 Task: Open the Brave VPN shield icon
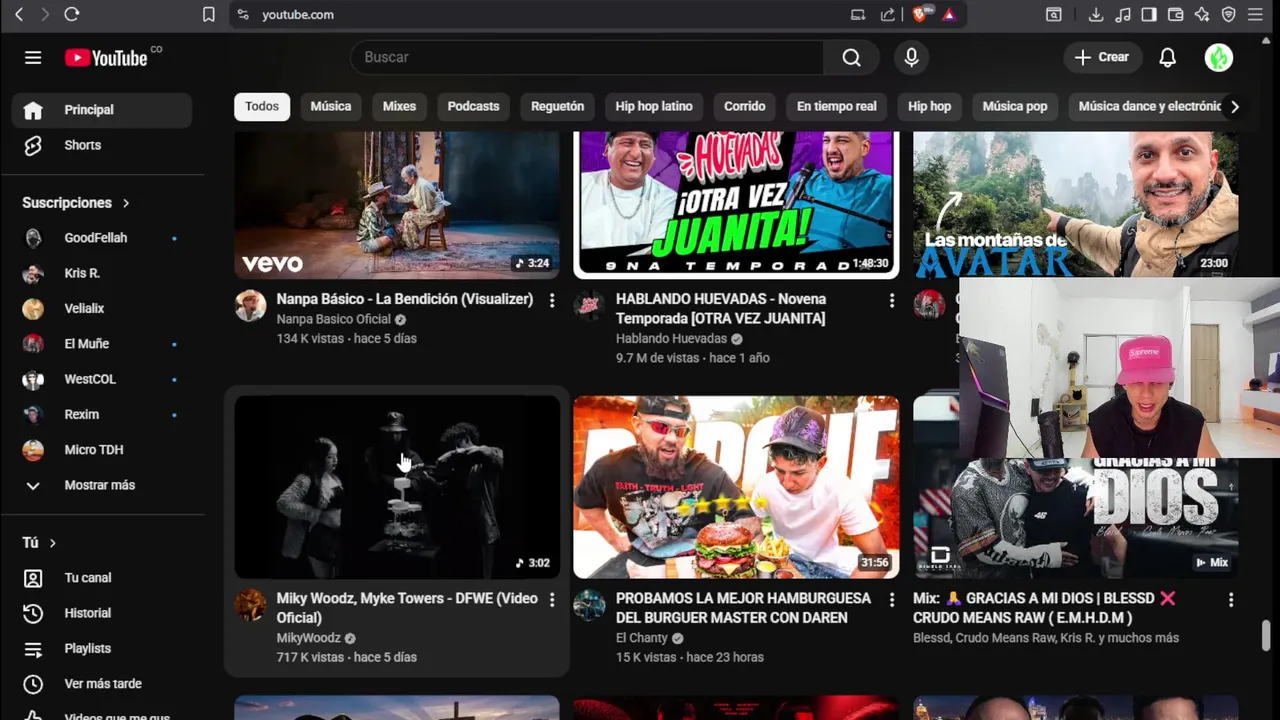tap(1228, 14)
